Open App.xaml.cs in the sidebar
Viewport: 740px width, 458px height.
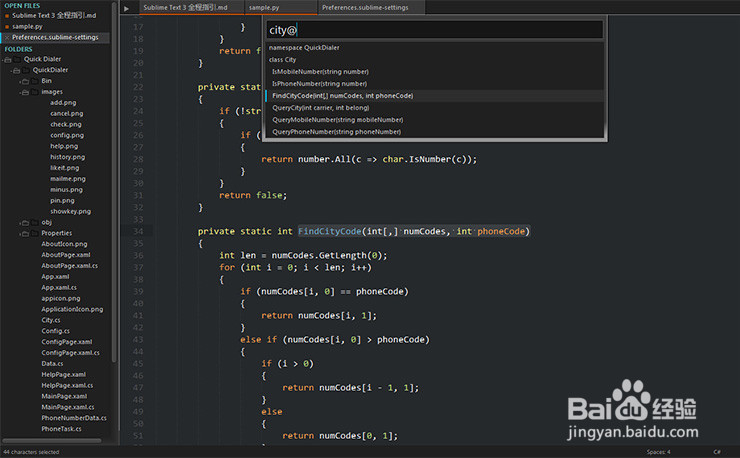[x=59, y=288]
